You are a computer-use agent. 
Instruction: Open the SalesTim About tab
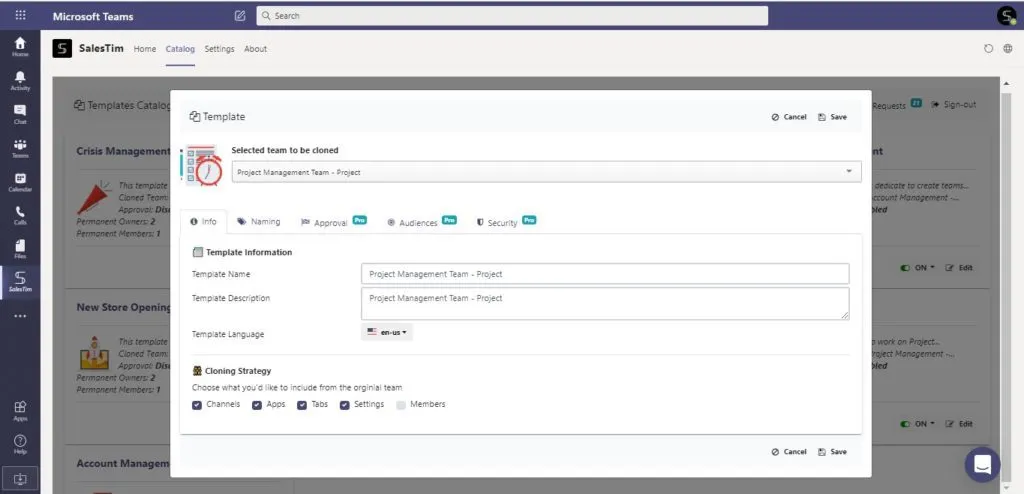(255, 49)
